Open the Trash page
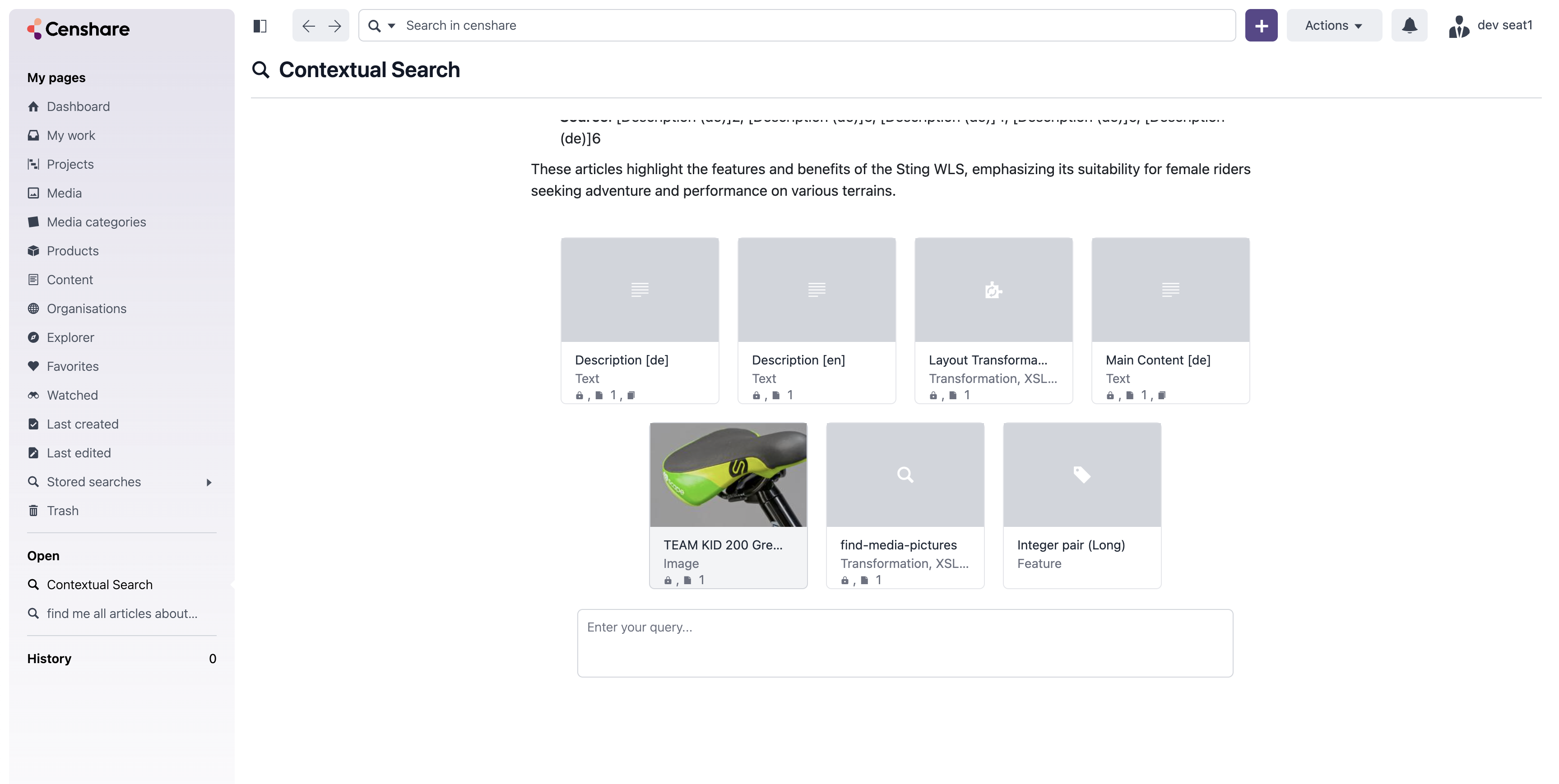Screen dimensions: 1559x784 coord(62,511)
